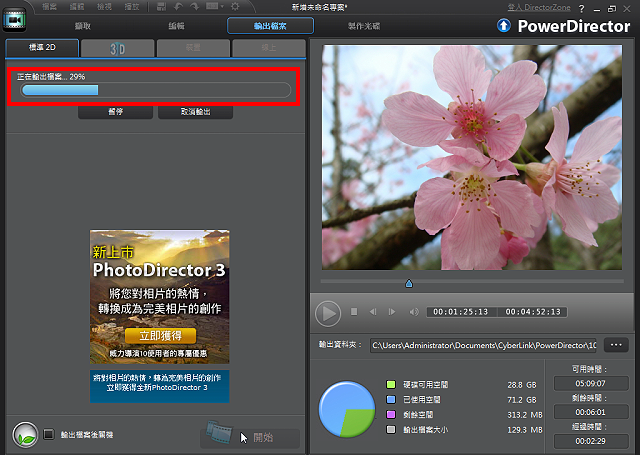Click the 登入 DirectorZone sign-in link

pyautogui.click(x=539, y=7)
